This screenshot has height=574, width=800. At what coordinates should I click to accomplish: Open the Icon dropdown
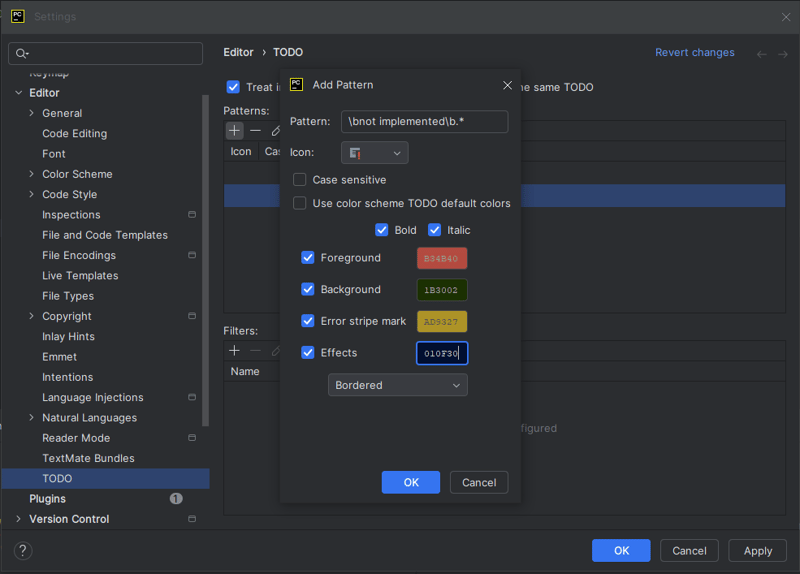click(374, 153)
